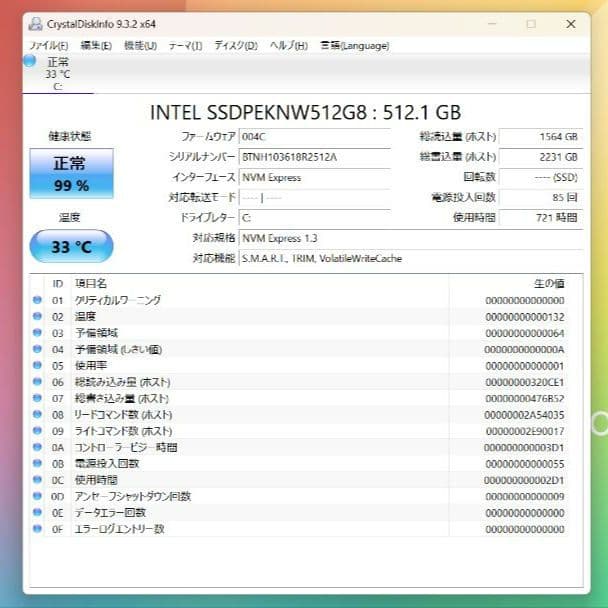Click raw value 0000000000009
The height and width of the screenshot is (608, 608).
(525, 497)
